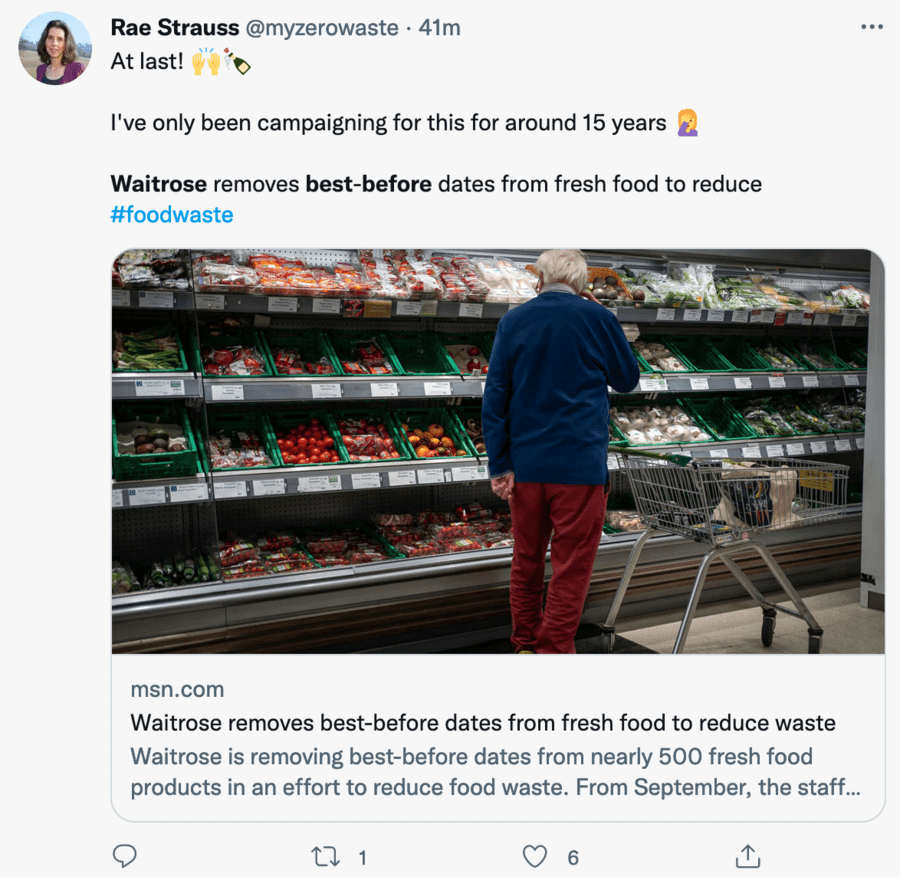The image size is (900, 877).
Task: Retweet this post using the retweet icon
Action: (325, 856)
